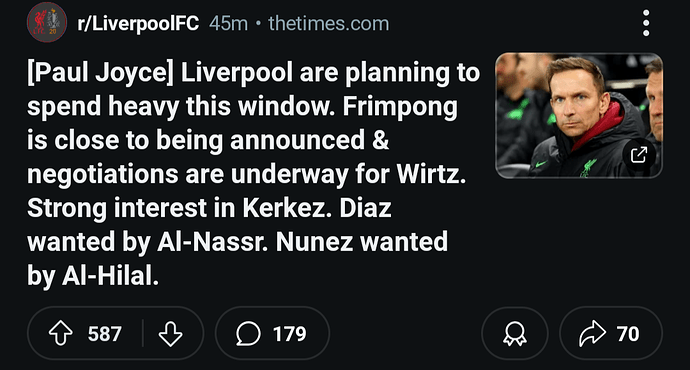Click "[Paul Joyce]" at headline start
This screenshot has height=370, width=690.
click(100, 73)
